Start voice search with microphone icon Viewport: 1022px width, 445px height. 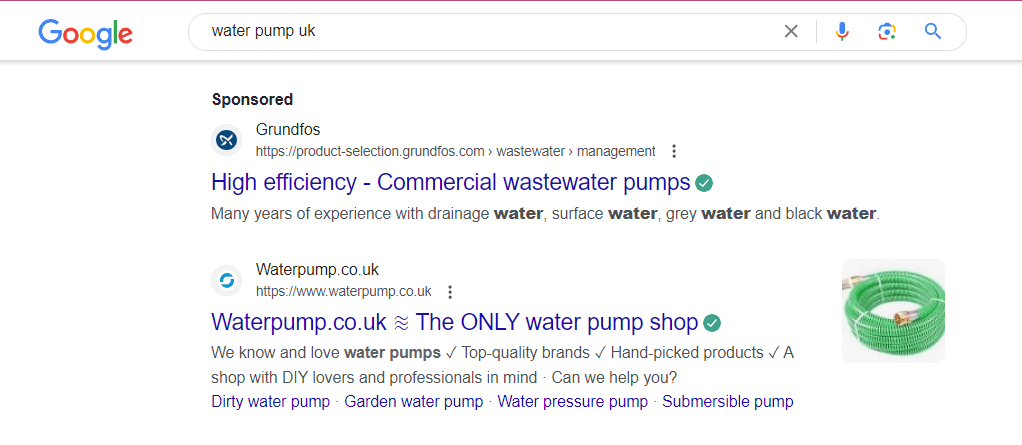[842, 31]
